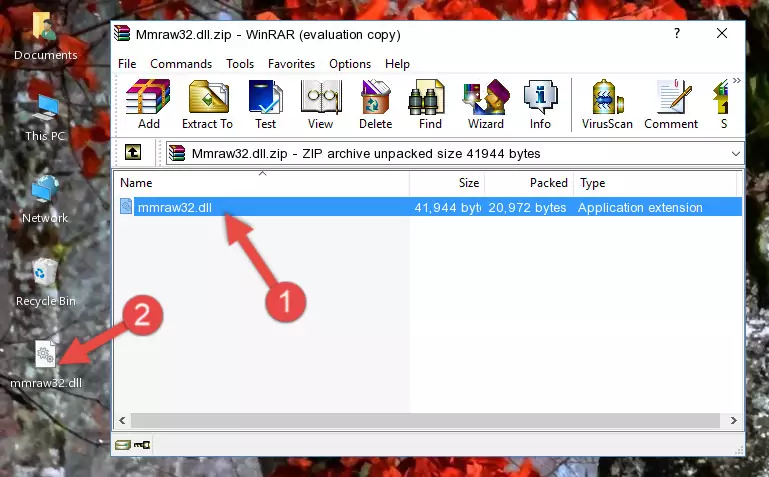Click the 20,972 bytes packed value
Viewport: 769px width, 477px height.
[527, 207]
